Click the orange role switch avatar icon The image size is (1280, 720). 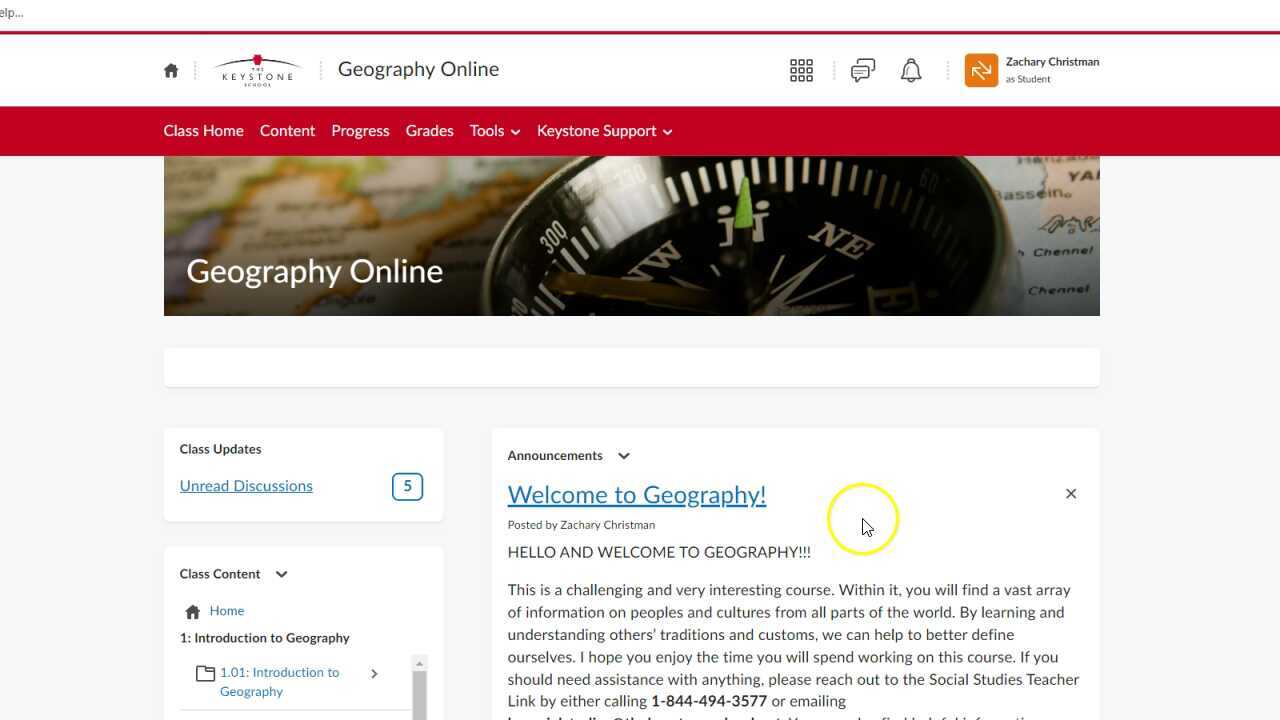981,70
